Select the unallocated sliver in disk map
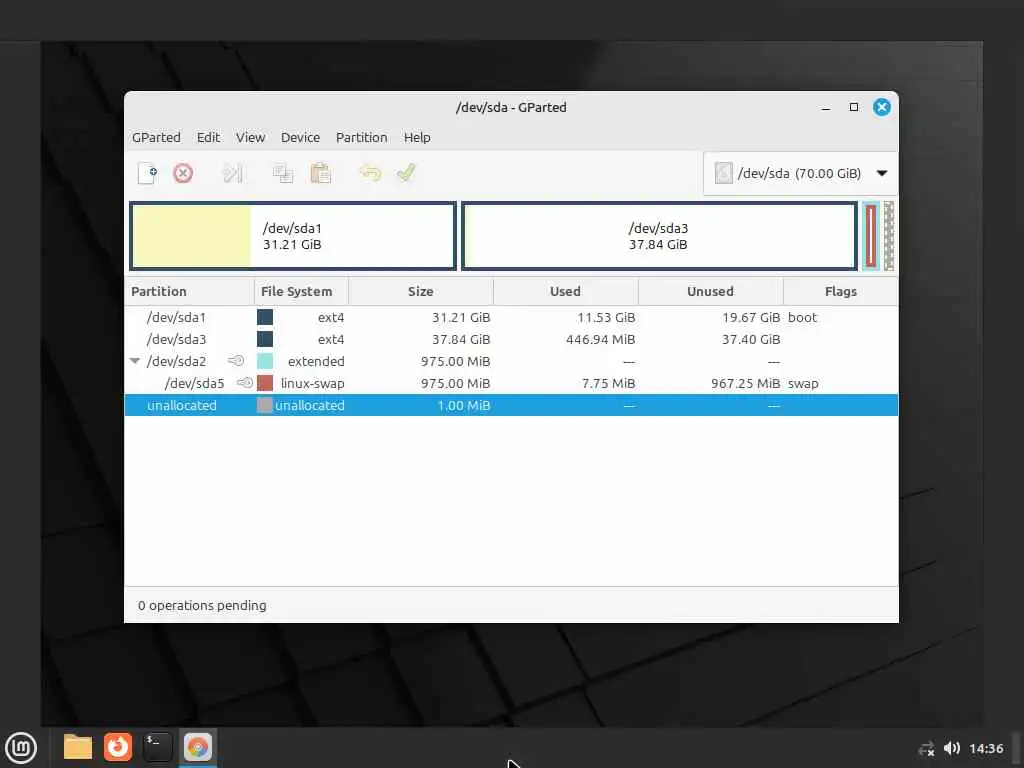Image resolution: width=1024 pixels, height=768 pixels. coord(889,236)
